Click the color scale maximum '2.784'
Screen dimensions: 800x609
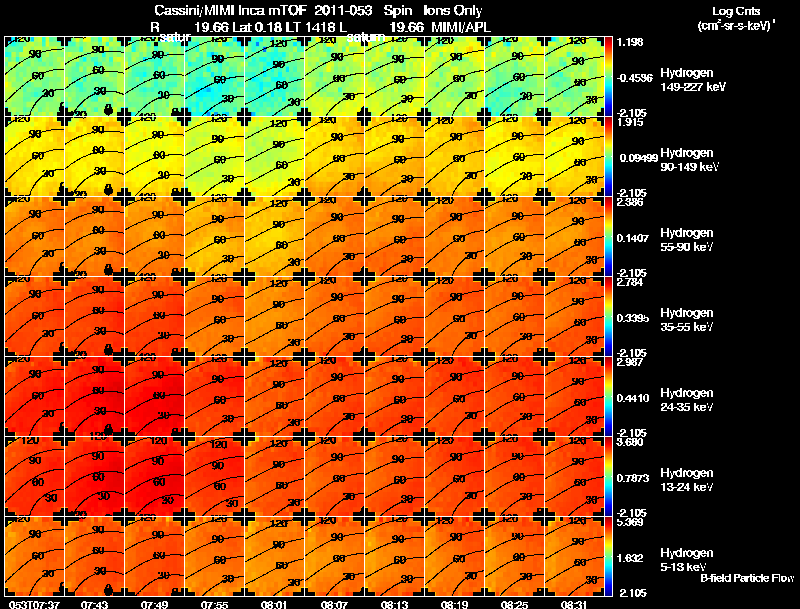(630, 282)
